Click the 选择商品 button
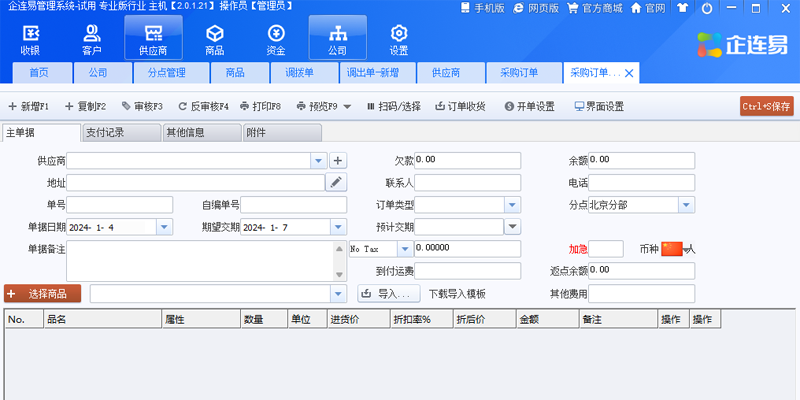Screen dimensions: 800x400 [x=42, y=294]
